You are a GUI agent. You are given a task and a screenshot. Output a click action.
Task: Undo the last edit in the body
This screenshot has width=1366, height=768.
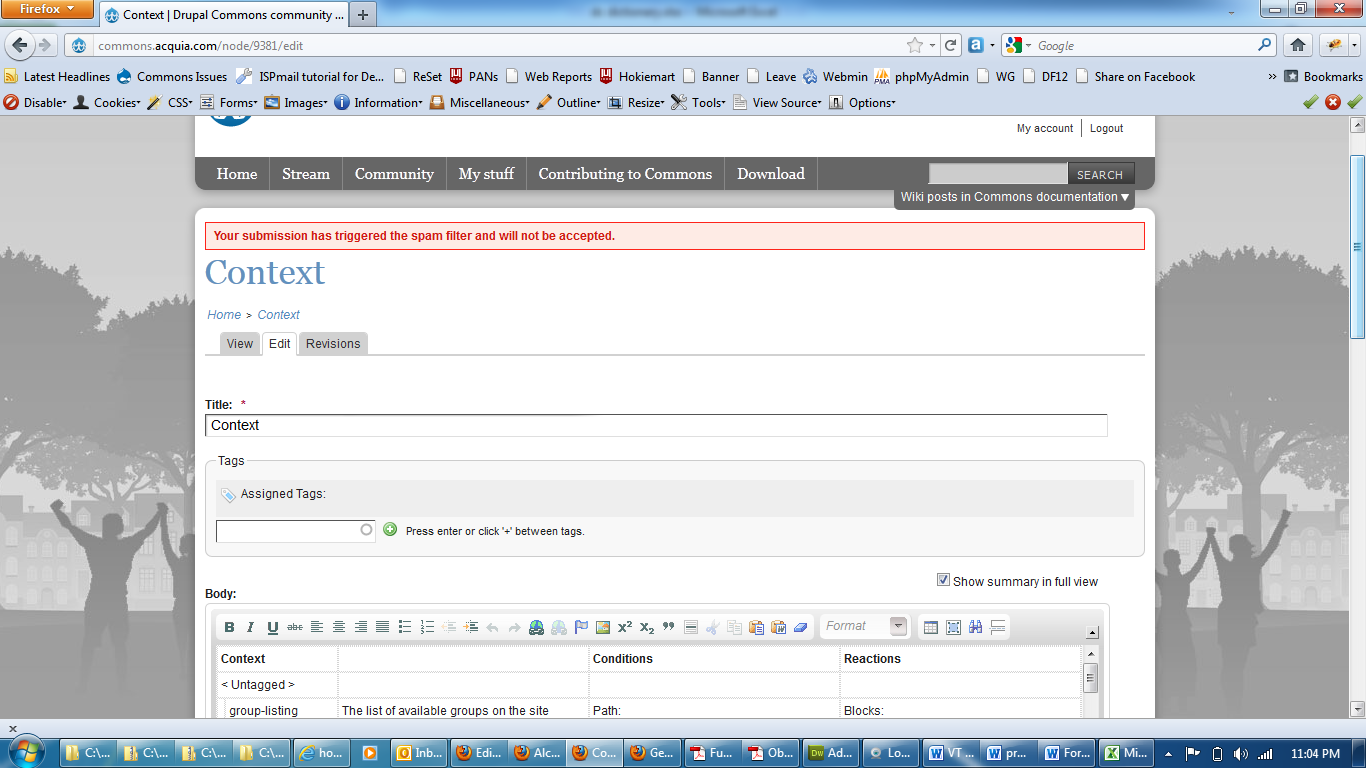tap(491, 627)
